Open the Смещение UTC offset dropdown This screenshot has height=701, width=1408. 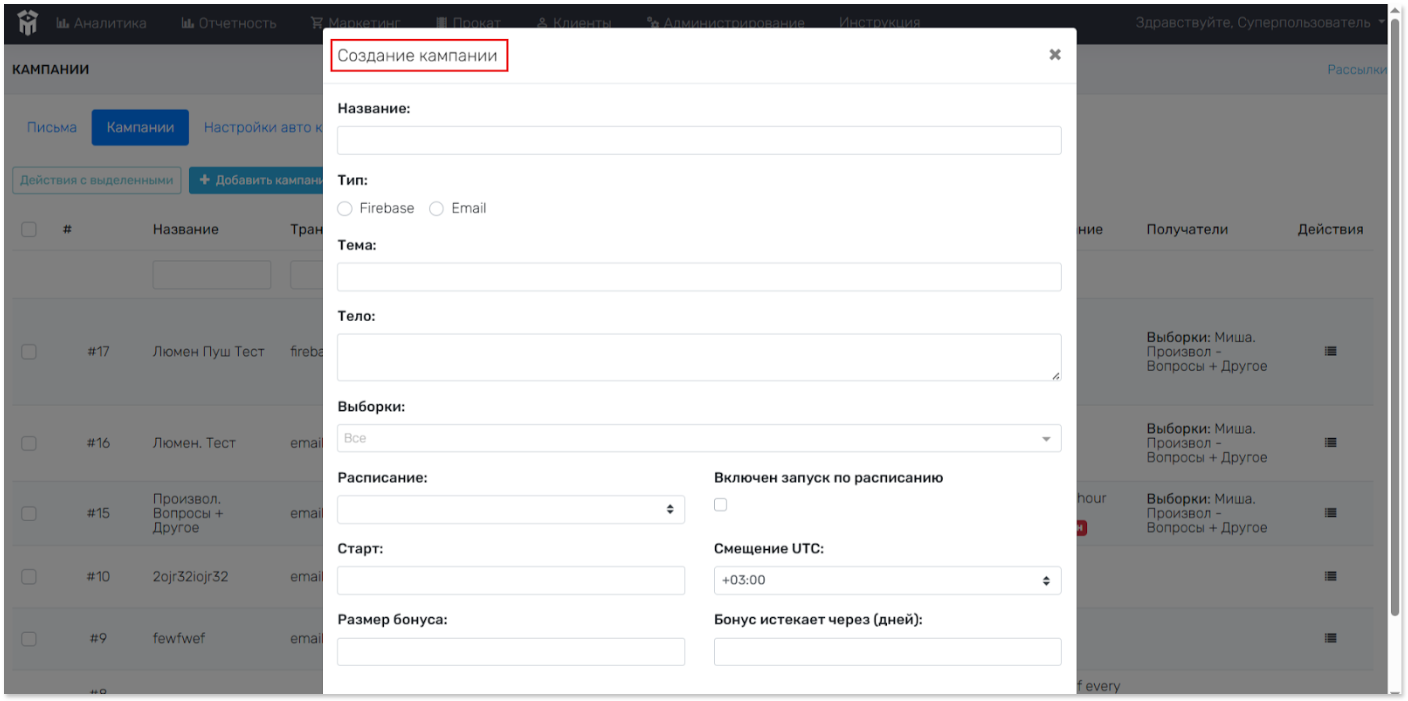[x=887, y=580]
